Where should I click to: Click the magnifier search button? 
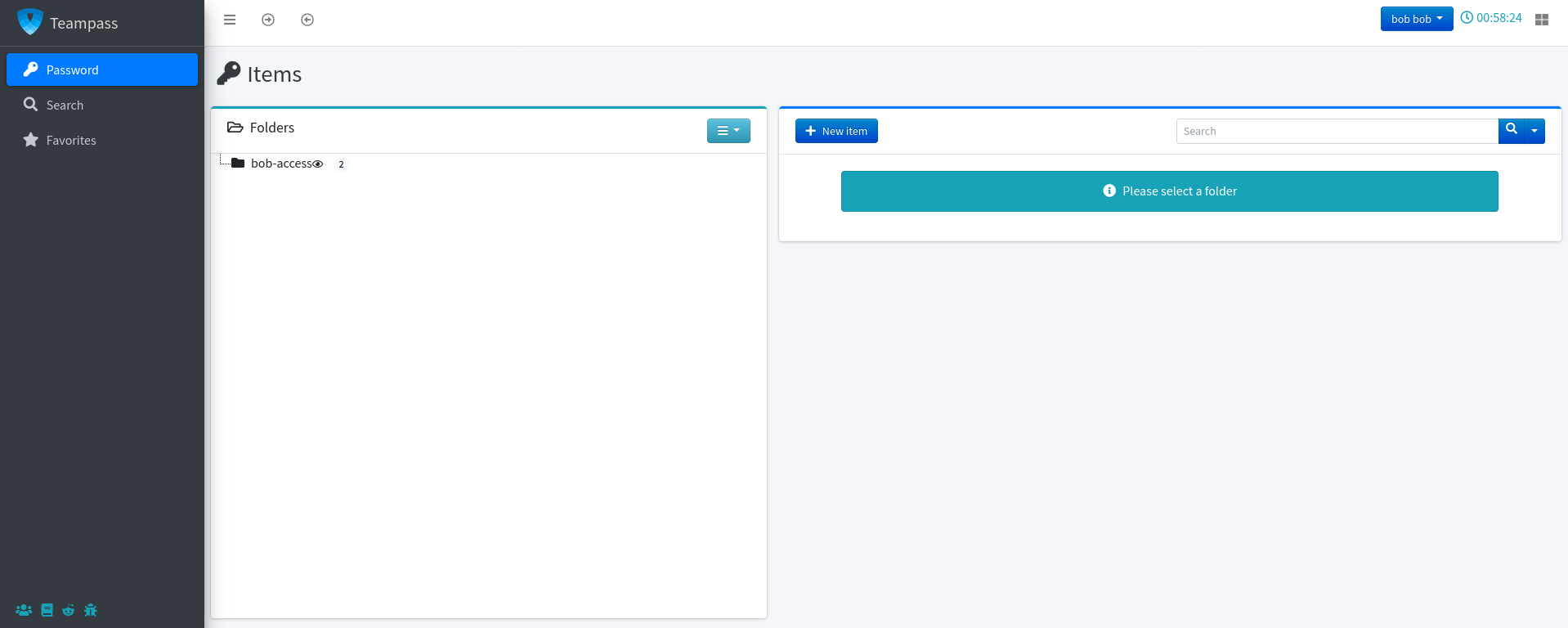[1512, 130]
